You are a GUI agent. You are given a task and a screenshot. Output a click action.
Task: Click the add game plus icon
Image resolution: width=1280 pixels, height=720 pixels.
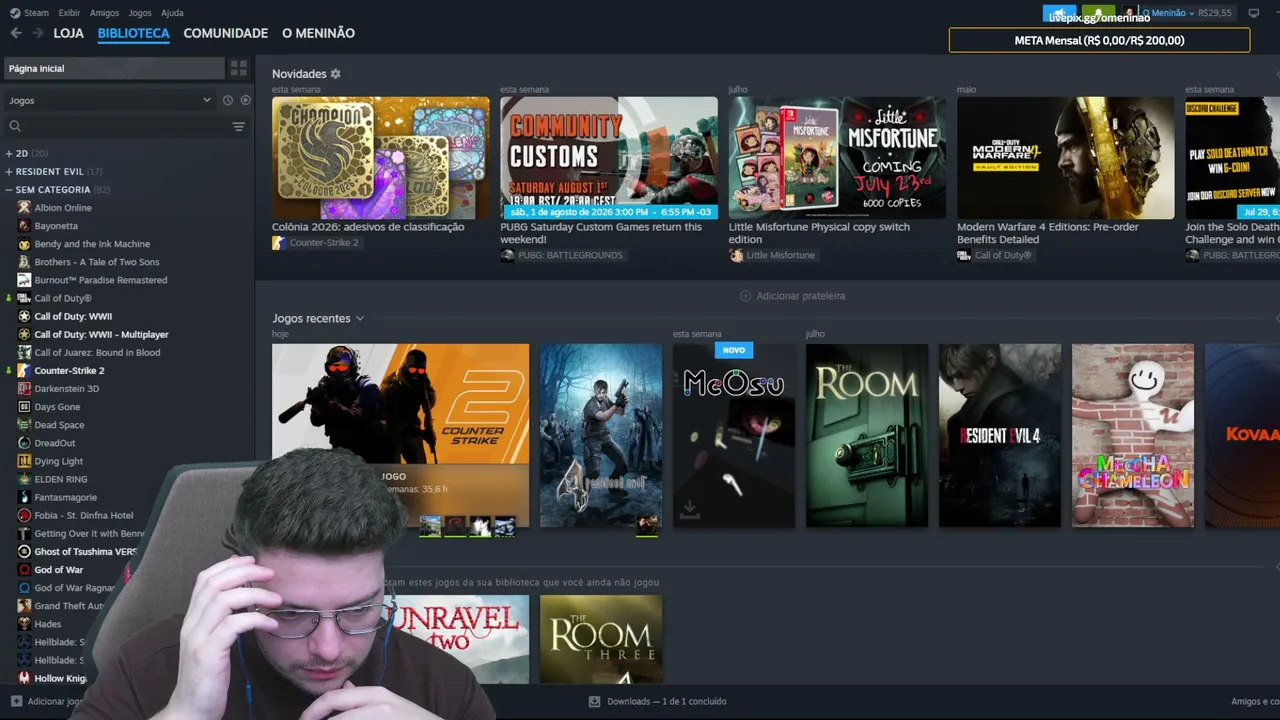[x=16, y=702]
